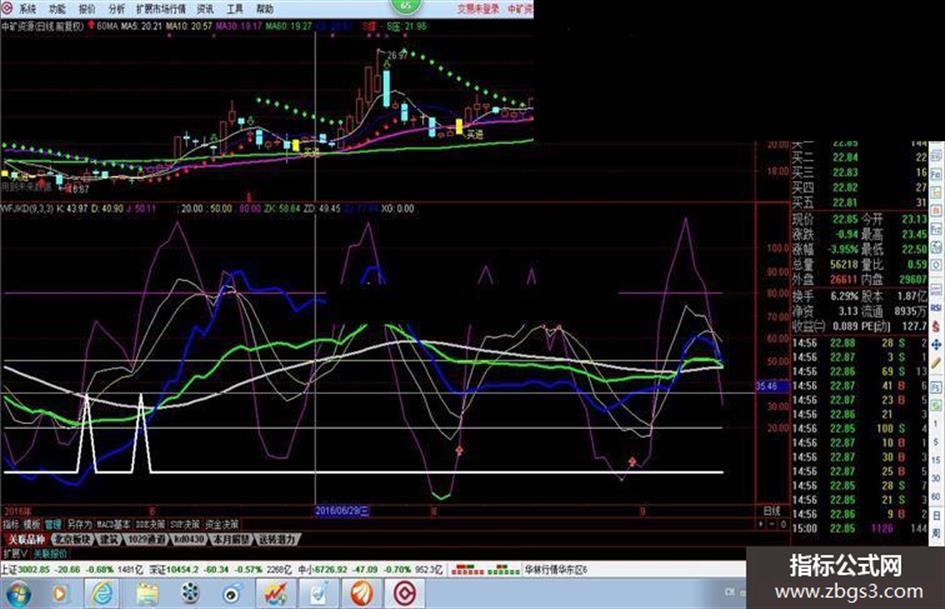Click the 管理 tab below chart
Image resolution: width=945 pixels, height=609 pixels.
pos(53,525)
